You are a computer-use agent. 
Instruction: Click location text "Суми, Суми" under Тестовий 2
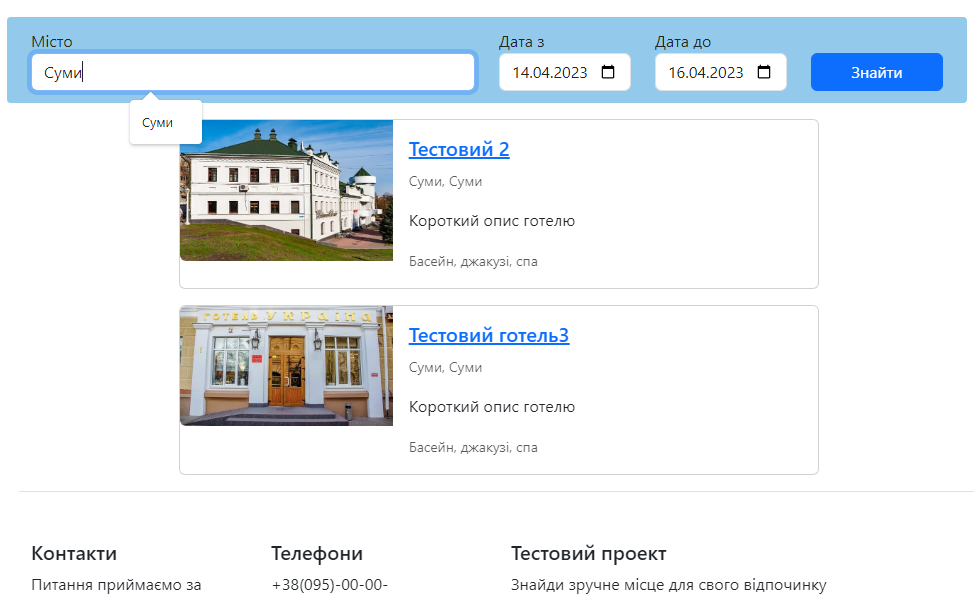444,181
